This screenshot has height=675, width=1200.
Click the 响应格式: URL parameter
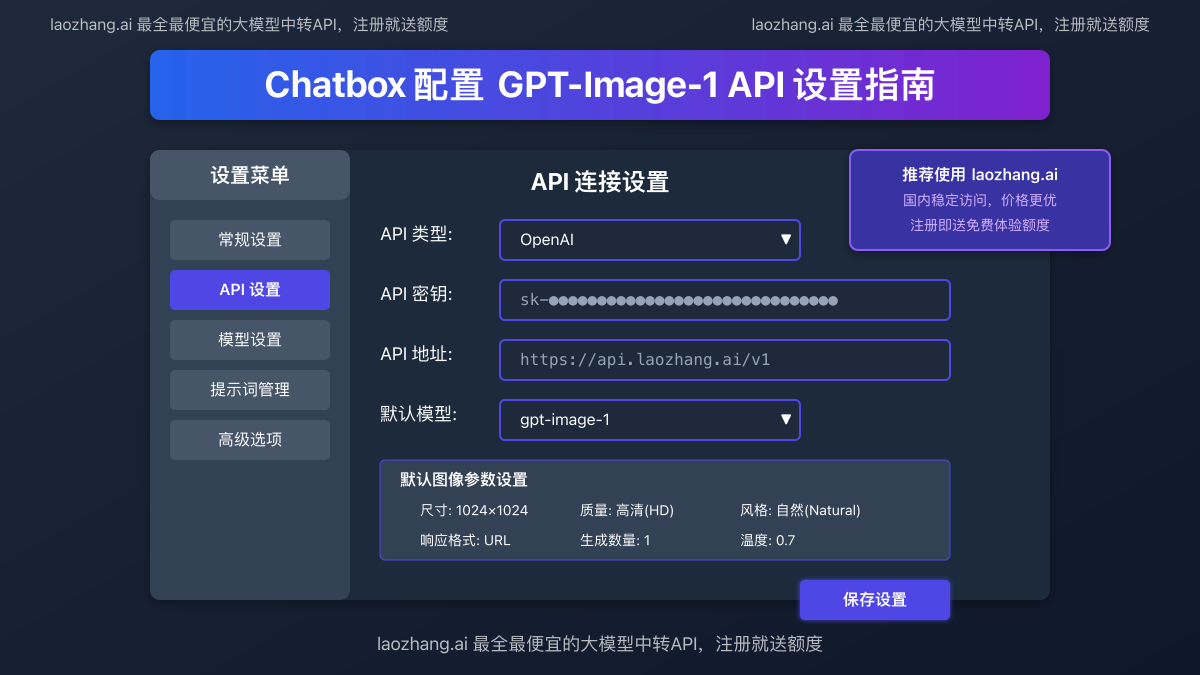coord(465,540)
